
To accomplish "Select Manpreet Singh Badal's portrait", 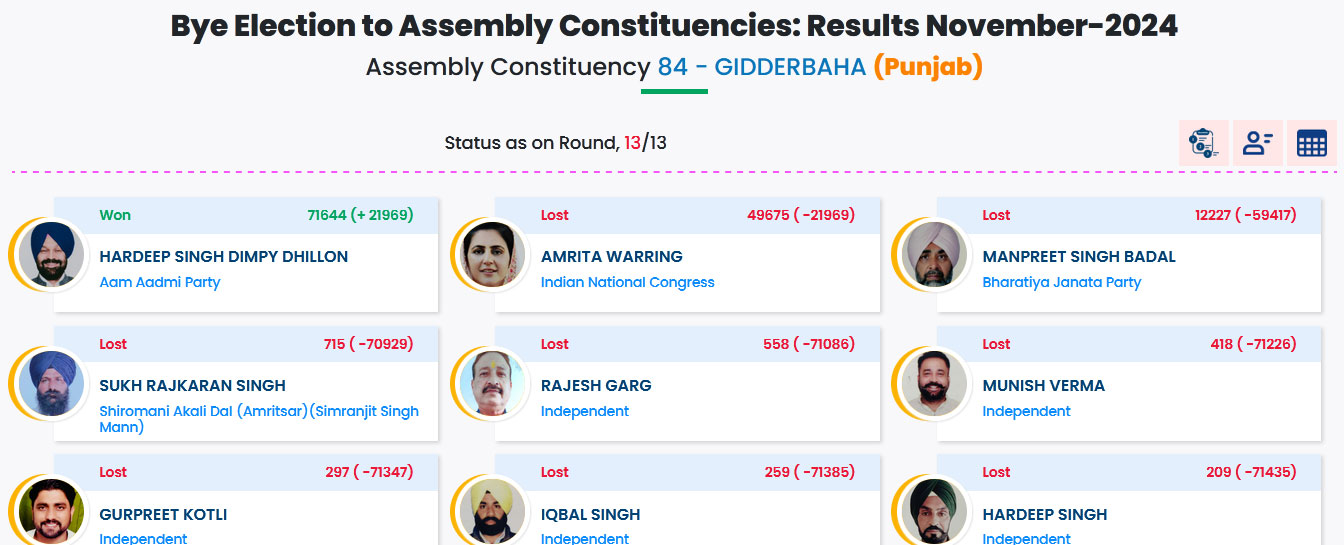I will pos(934,256).
